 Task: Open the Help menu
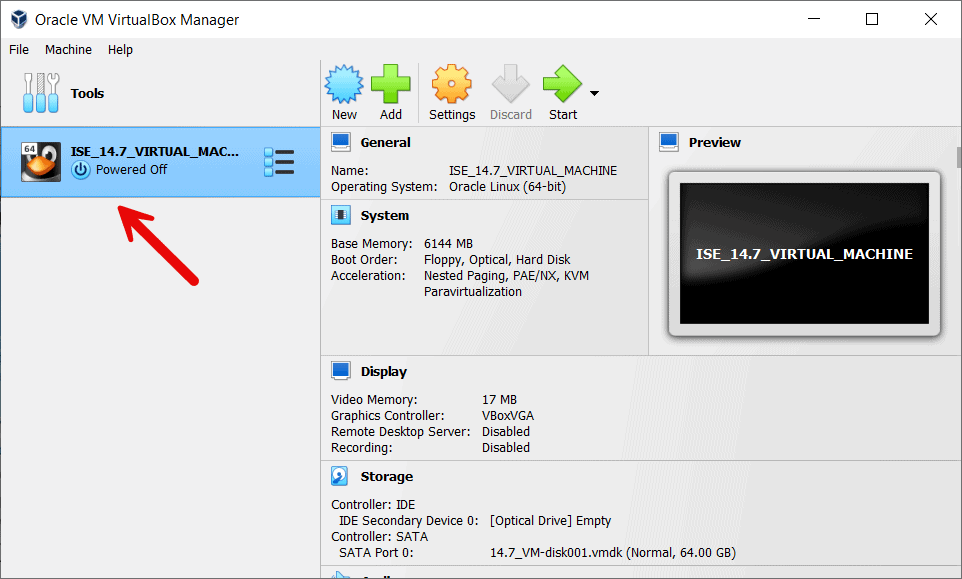click(120, 49)
